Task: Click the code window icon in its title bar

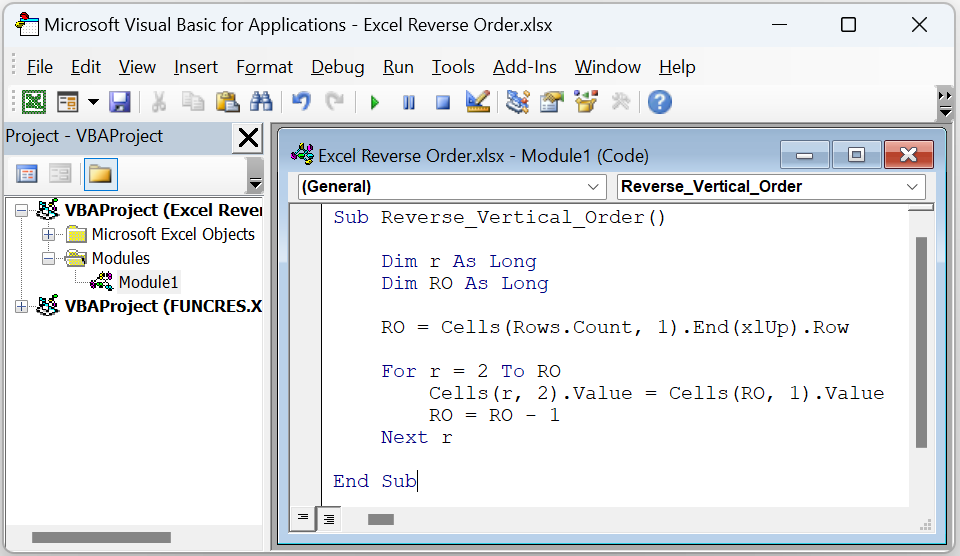Action: point(302,155)
